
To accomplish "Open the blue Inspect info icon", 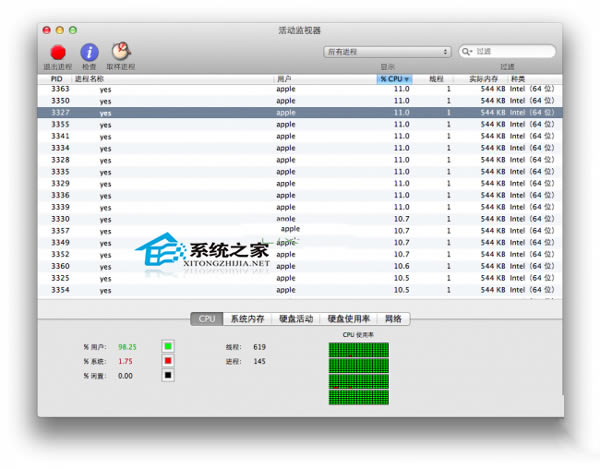I will [x=89, y=52].
